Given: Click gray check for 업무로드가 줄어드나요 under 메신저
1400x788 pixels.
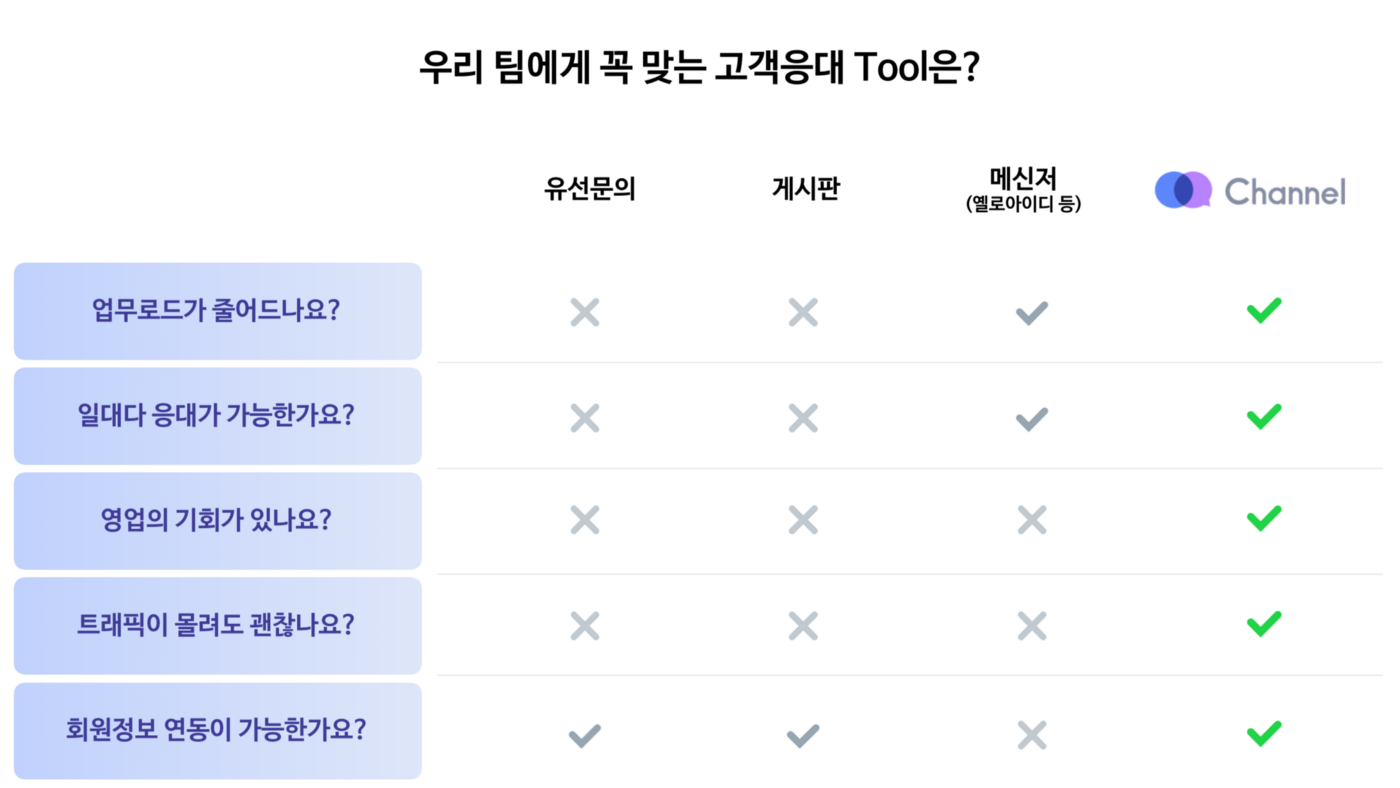Looking at the screenshot, I should (x=1031, y=313).
